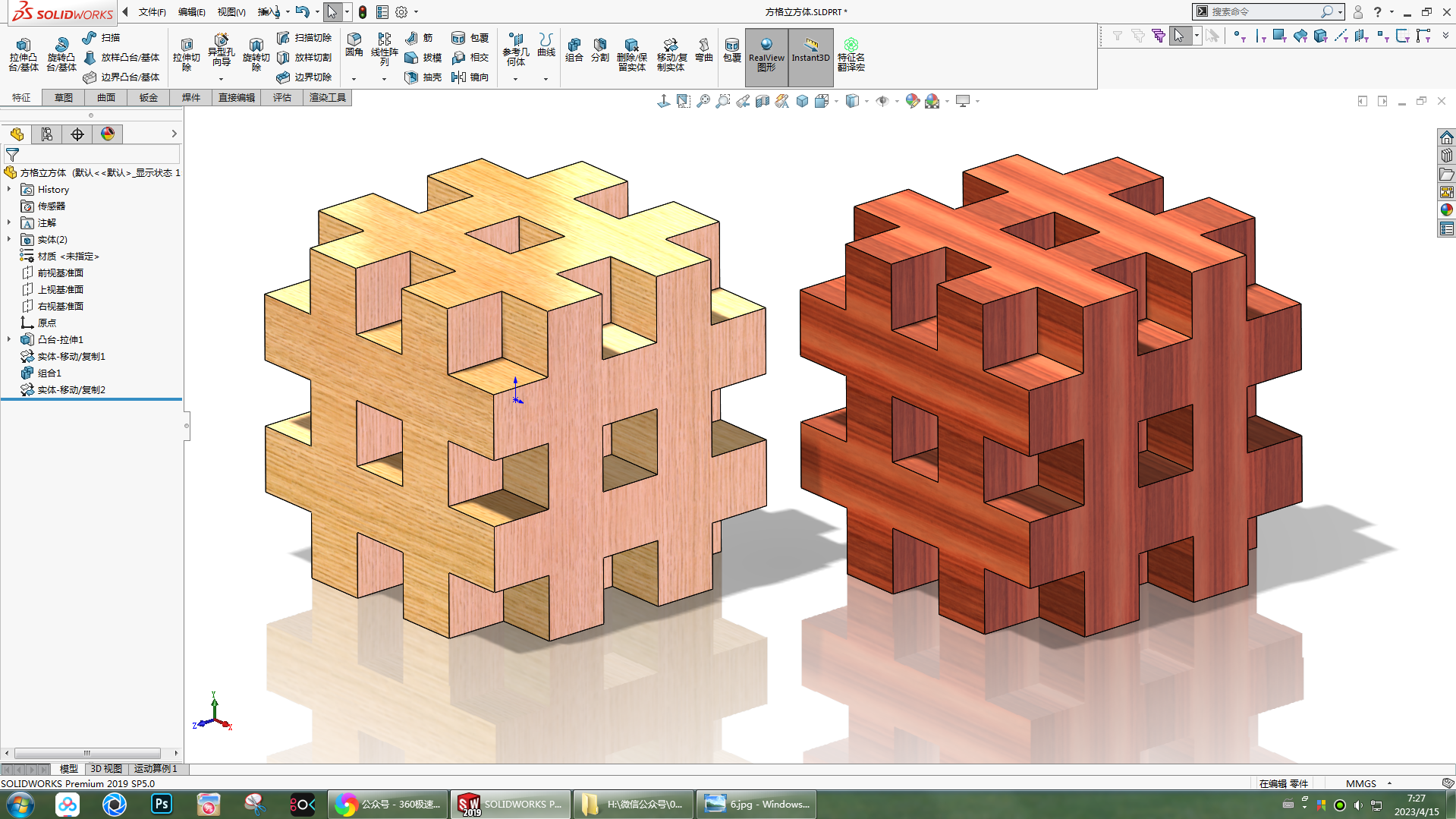Select the Combine tool (组合)

pos(574,49)
